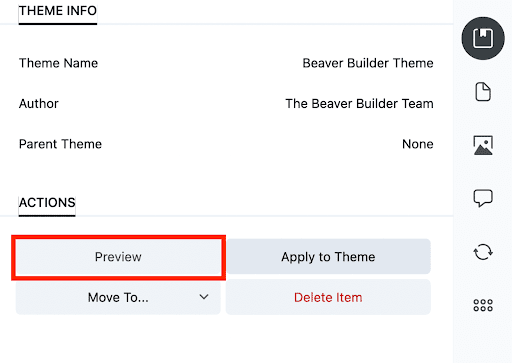The width and height of the screenshot is (512, 363).
Task: Open the Content page icon
Action: tap(483, 92)
